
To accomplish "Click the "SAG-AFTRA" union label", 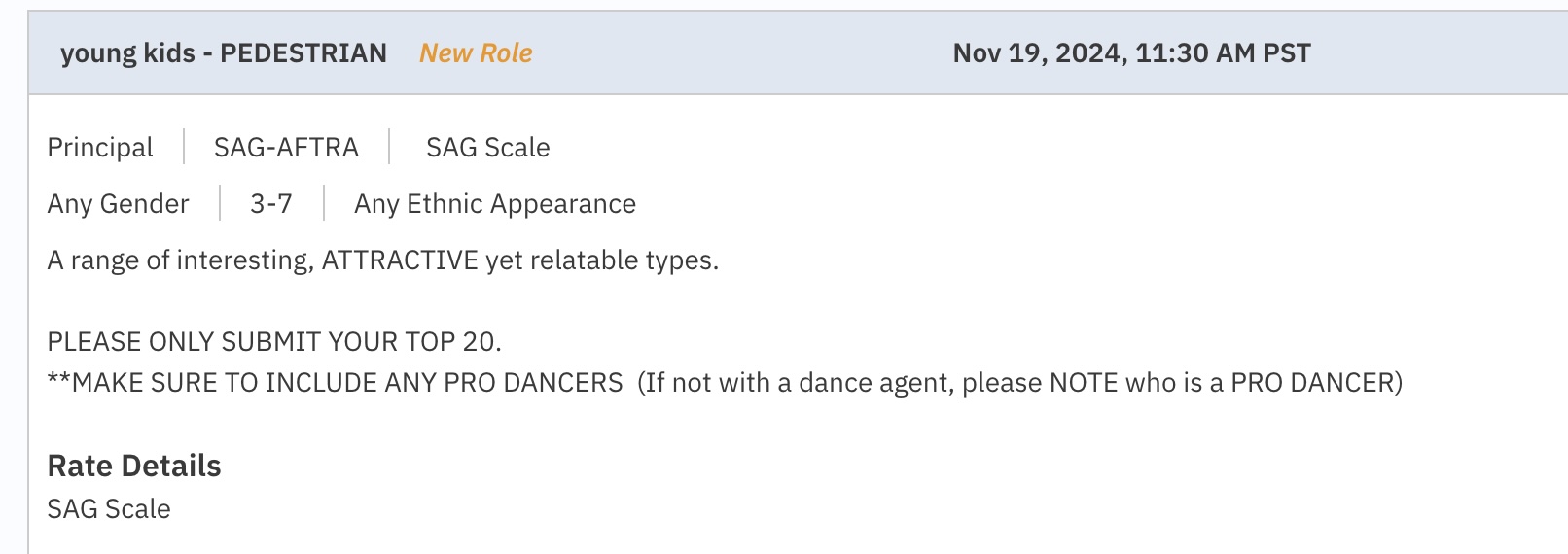I will coord(286,148).
